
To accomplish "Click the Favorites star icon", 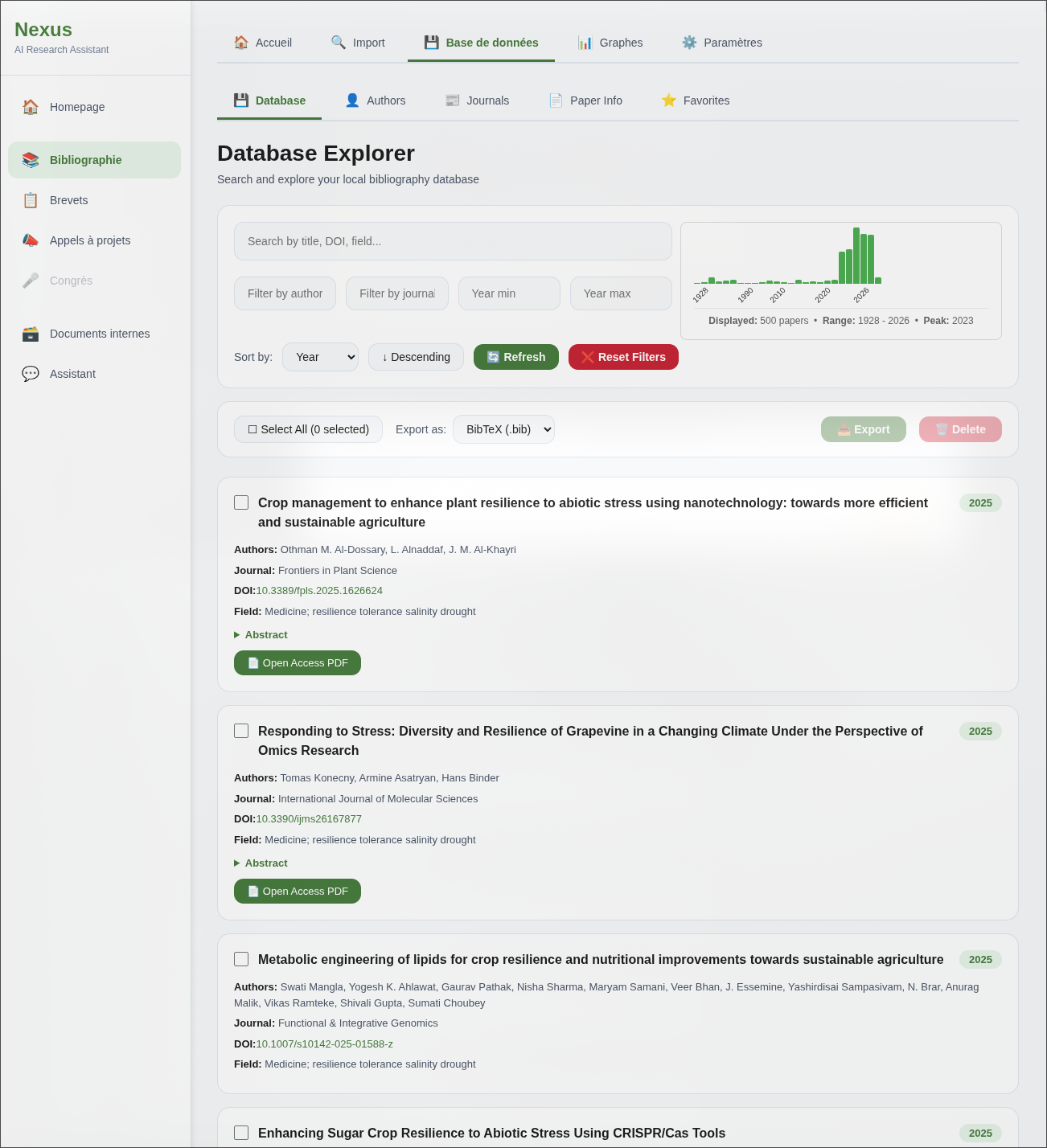I will 669,100.
